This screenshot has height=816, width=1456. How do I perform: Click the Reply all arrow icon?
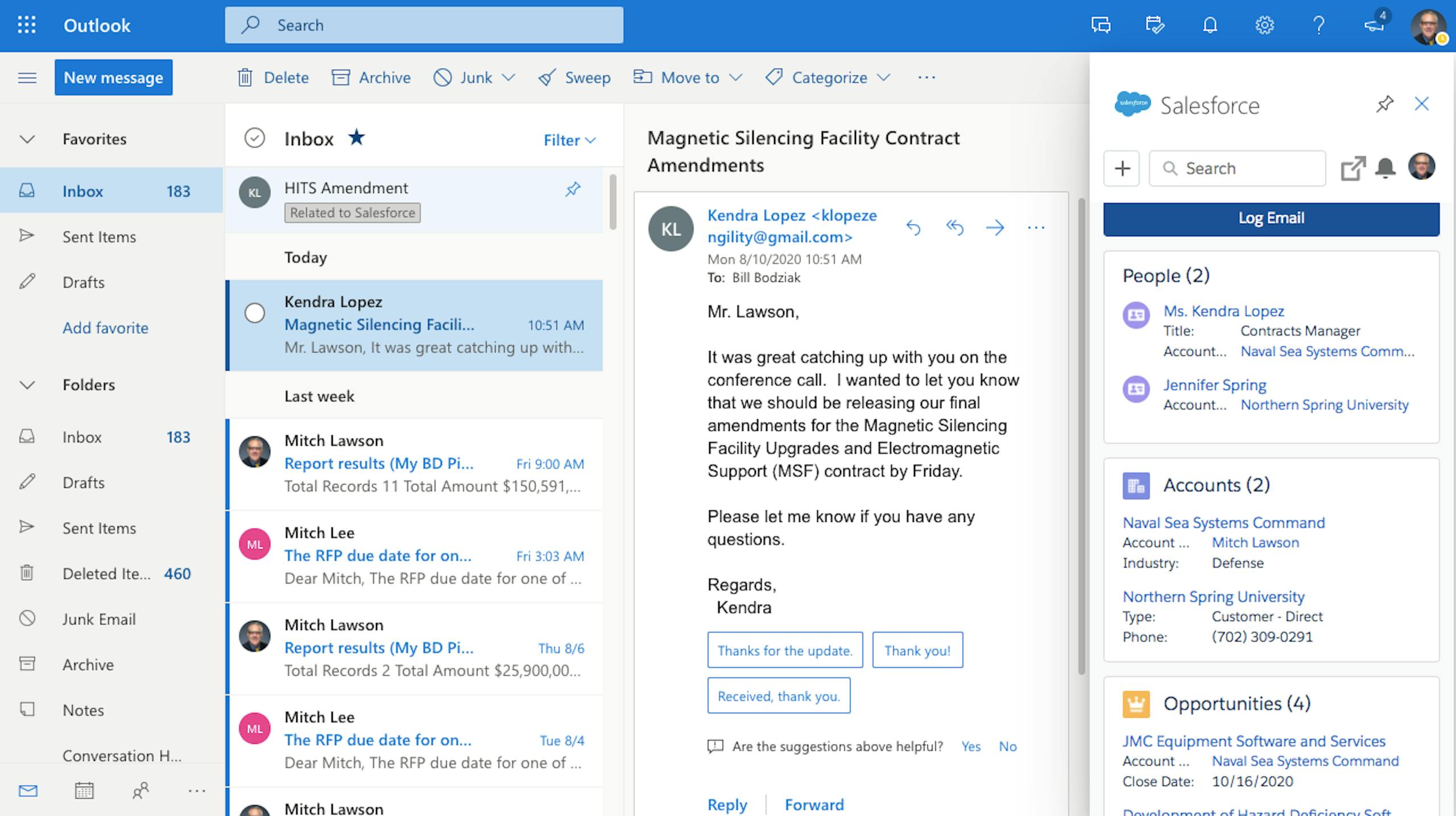pos(954,228)
